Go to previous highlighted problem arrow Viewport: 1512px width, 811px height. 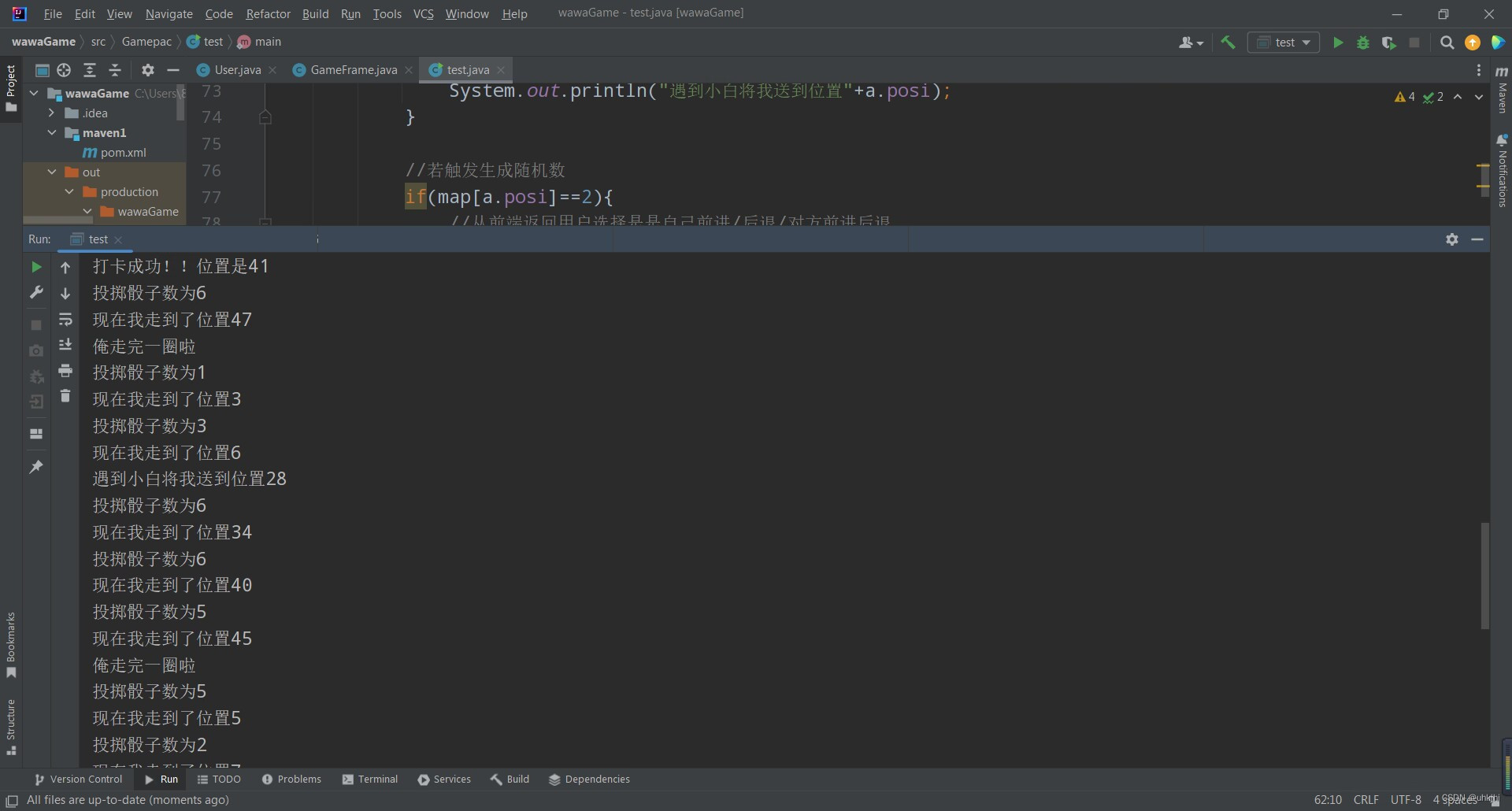[1458, 97]
